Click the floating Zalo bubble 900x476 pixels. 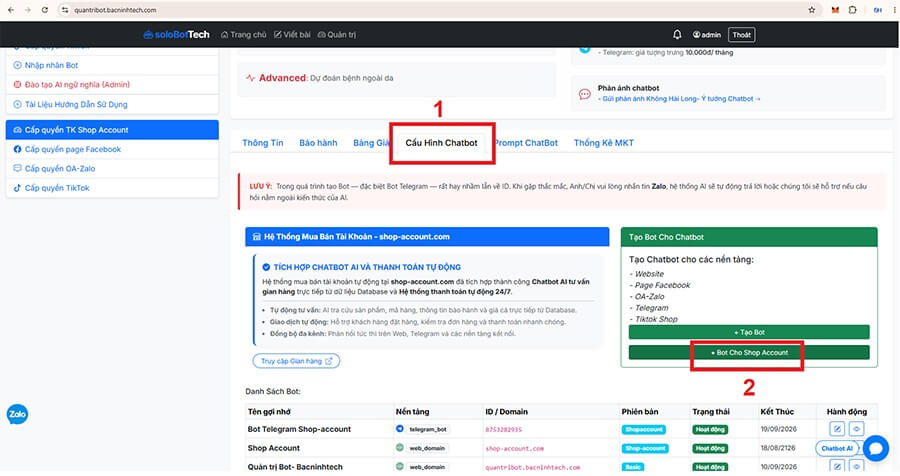[x=17, y=414]
